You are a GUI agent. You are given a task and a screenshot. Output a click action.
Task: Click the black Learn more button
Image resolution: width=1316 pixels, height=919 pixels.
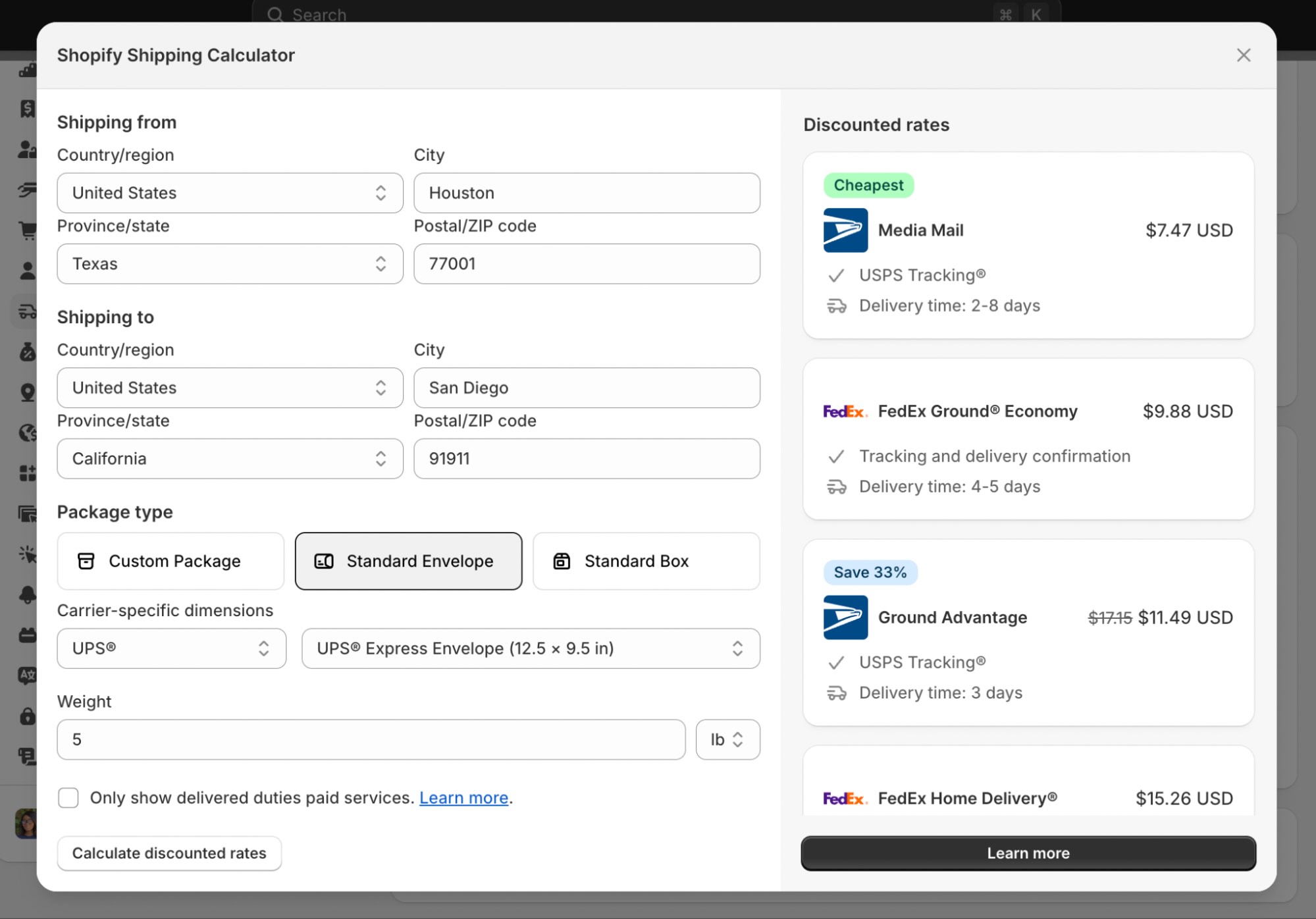click(x=1028, y=853)
